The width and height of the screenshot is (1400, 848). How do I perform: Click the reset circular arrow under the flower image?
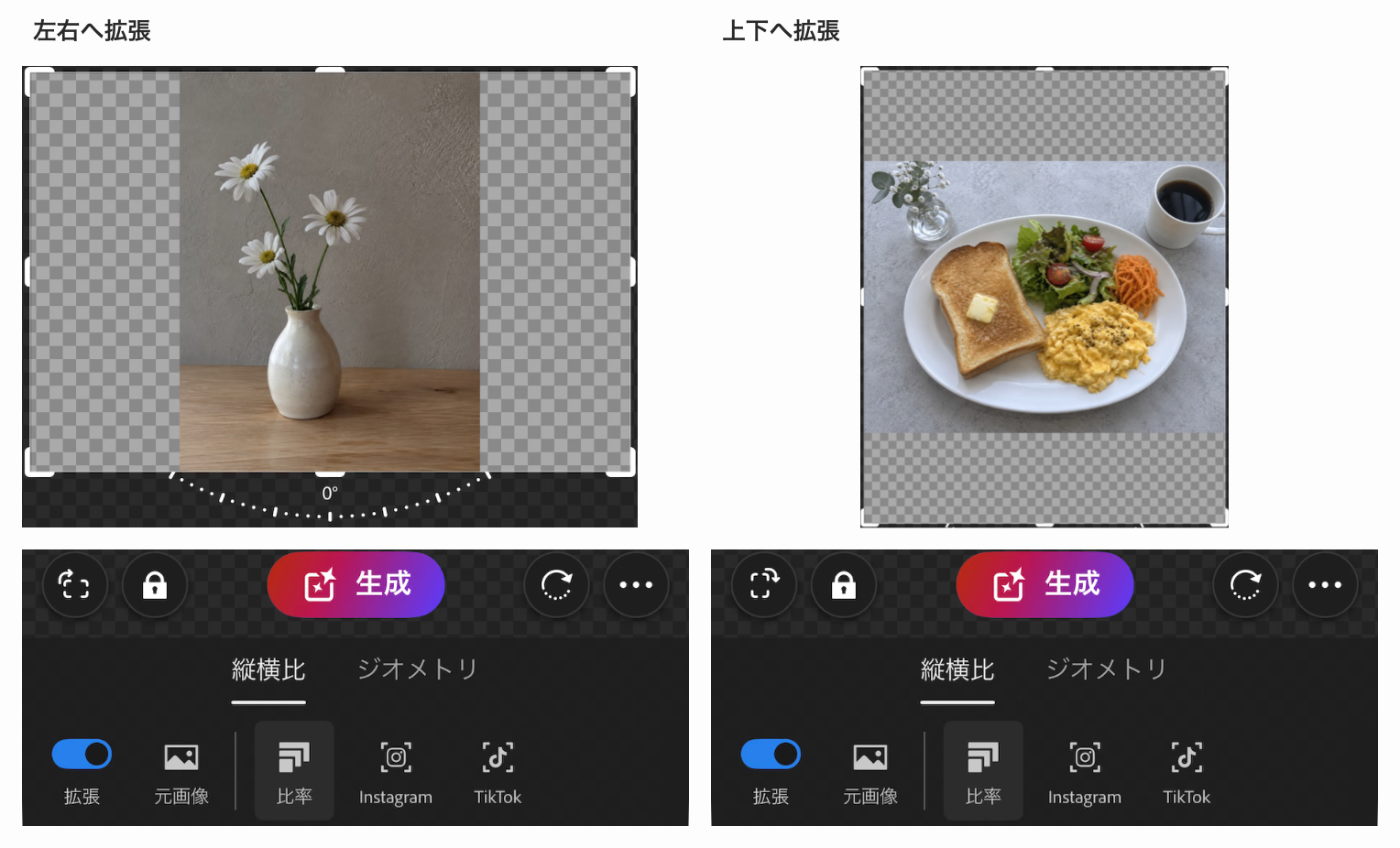[x=556, y=584]
